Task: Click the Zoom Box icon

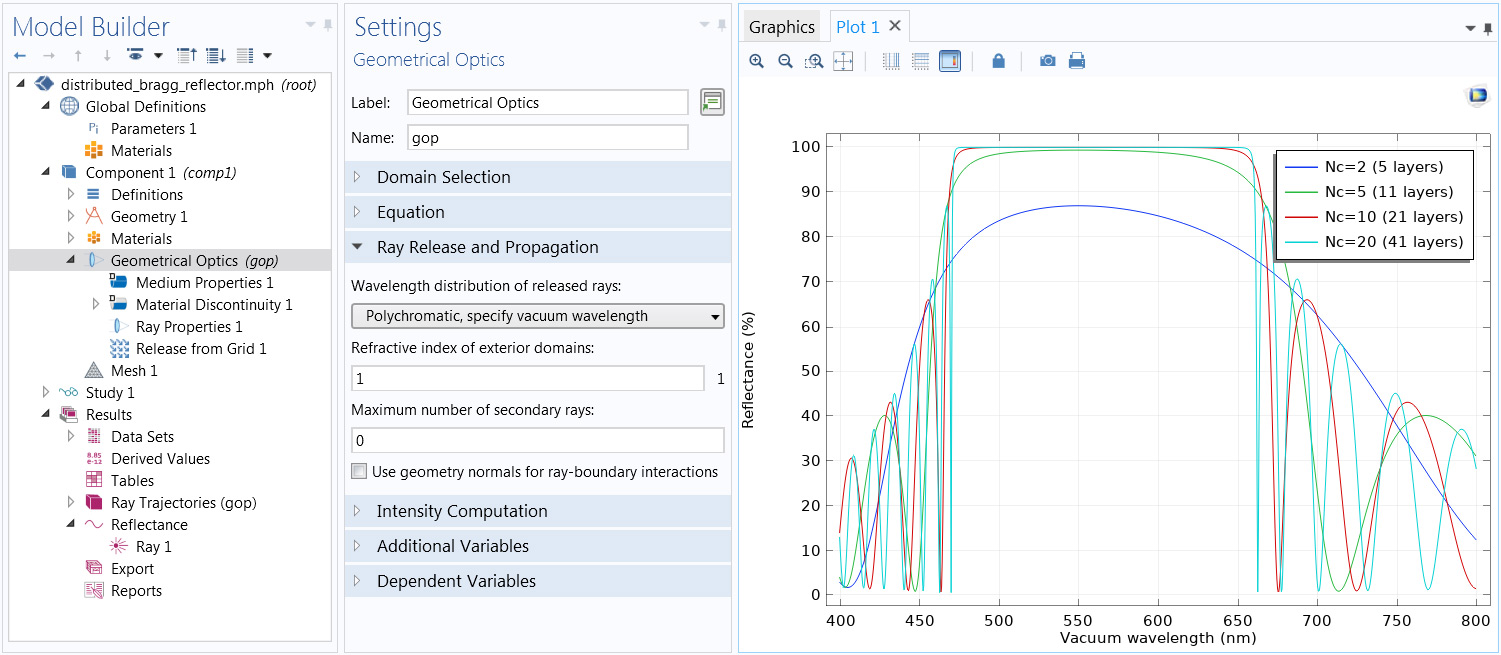Action: [x=814, y=61]
